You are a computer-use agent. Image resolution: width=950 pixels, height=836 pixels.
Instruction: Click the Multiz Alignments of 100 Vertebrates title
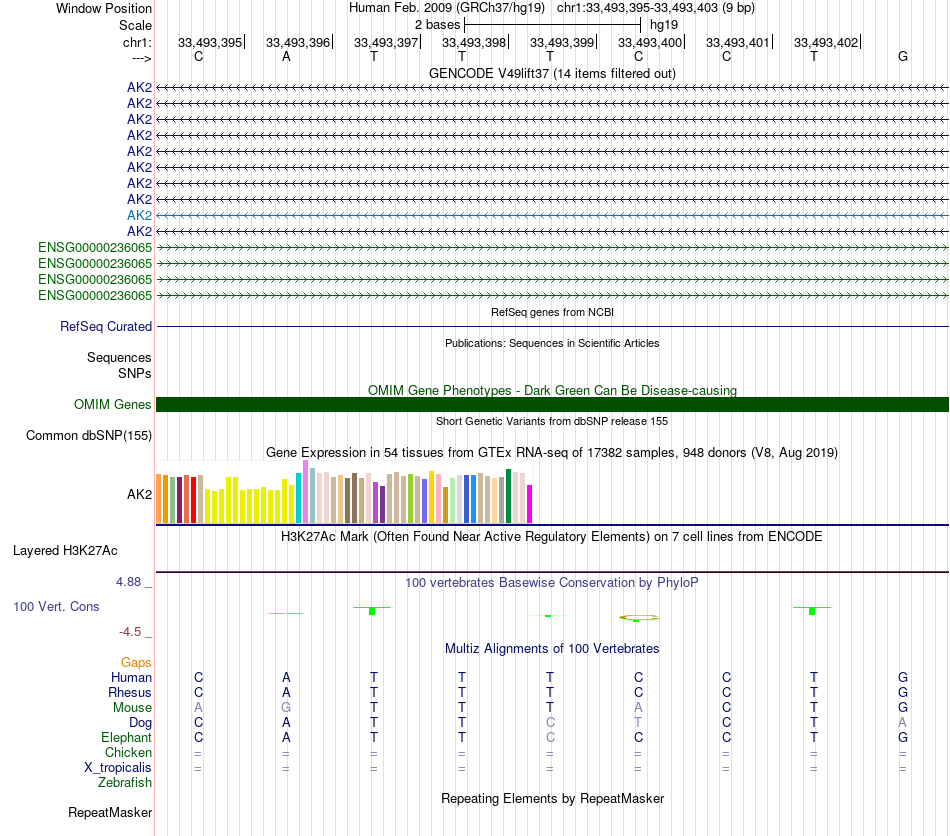pyautogui.click(x=552, y=648)
